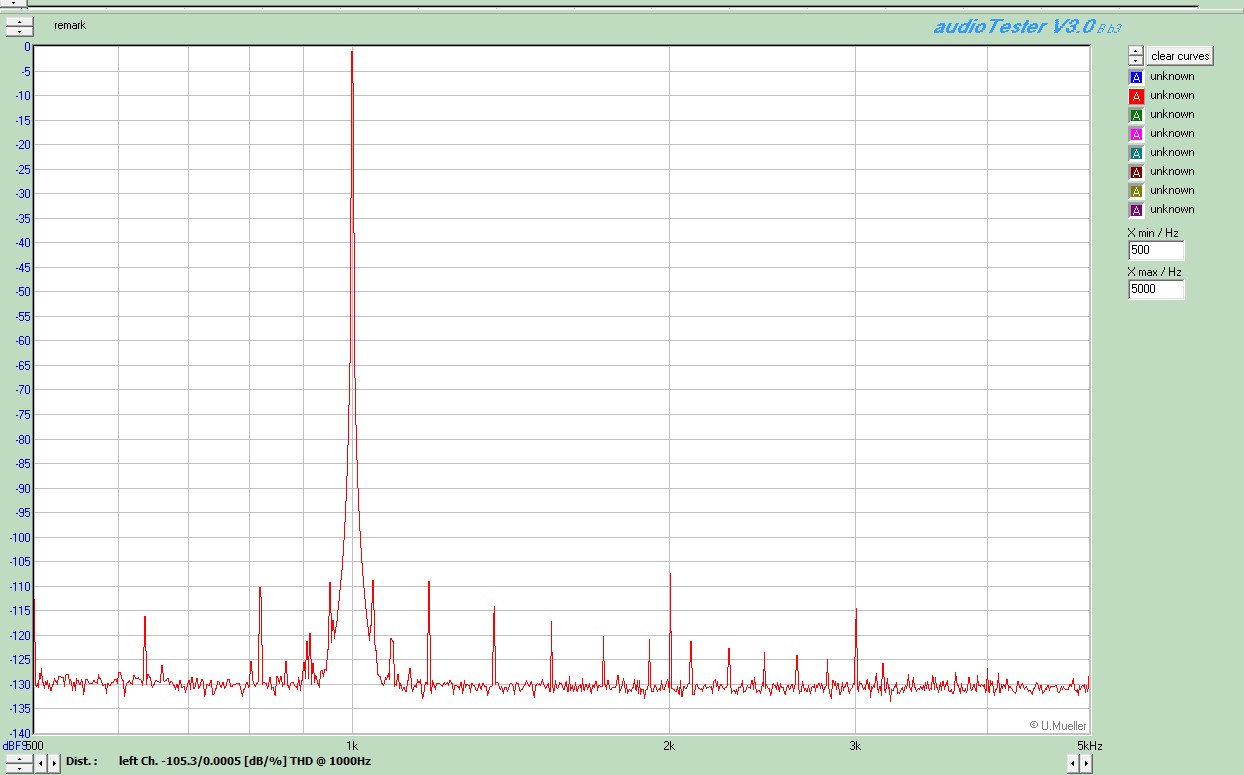Click right arrow next to Dist. label
Screen dimensions: 1244x775
coord(54,763)
